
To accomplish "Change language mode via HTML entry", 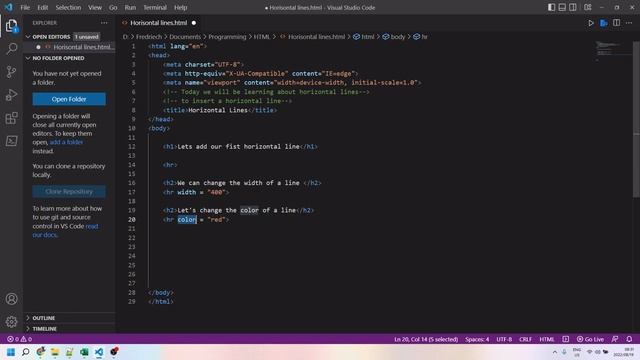I will pyautogui.click(x=547, y=339).
